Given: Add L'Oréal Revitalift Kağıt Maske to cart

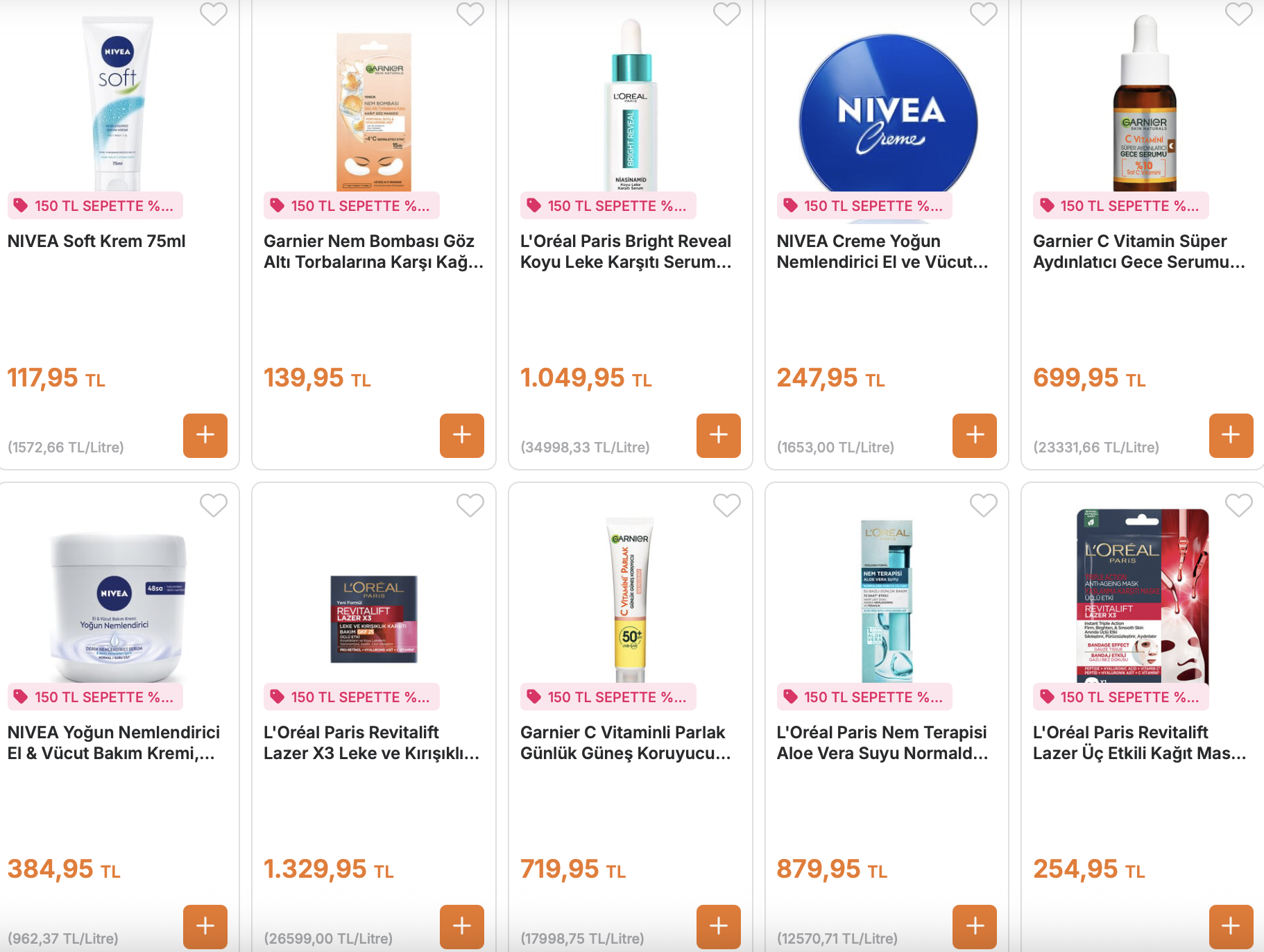Looking at the screenshot, I should (1231, 927).
